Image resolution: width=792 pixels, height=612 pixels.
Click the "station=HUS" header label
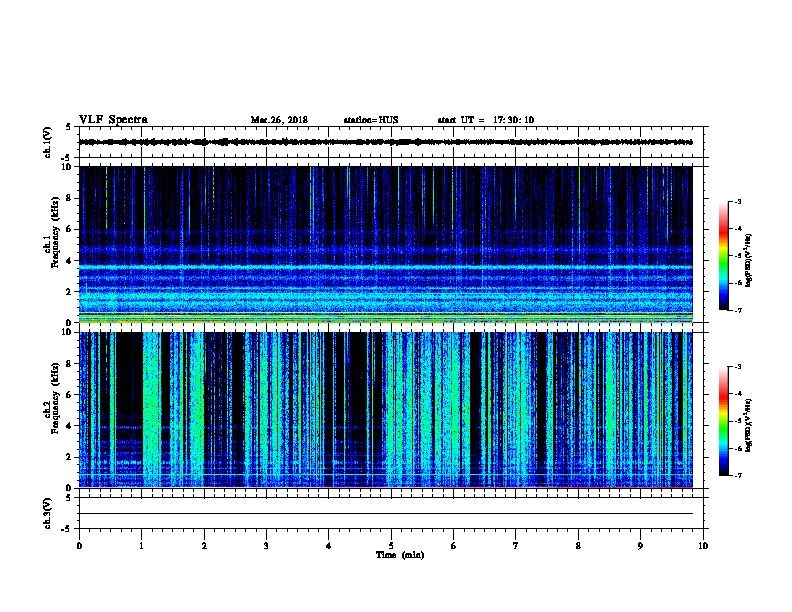(371, 120)
